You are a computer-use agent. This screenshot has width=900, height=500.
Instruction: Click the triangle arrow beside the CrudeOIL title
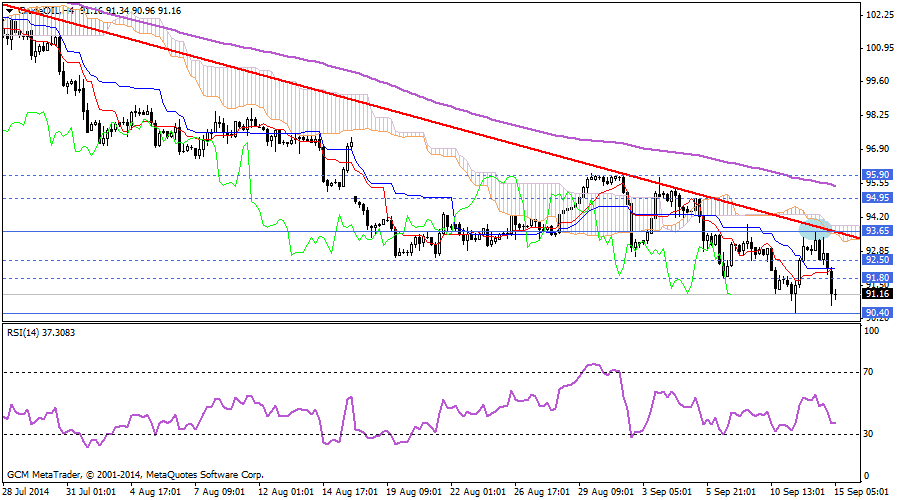[x=10, y=9]
